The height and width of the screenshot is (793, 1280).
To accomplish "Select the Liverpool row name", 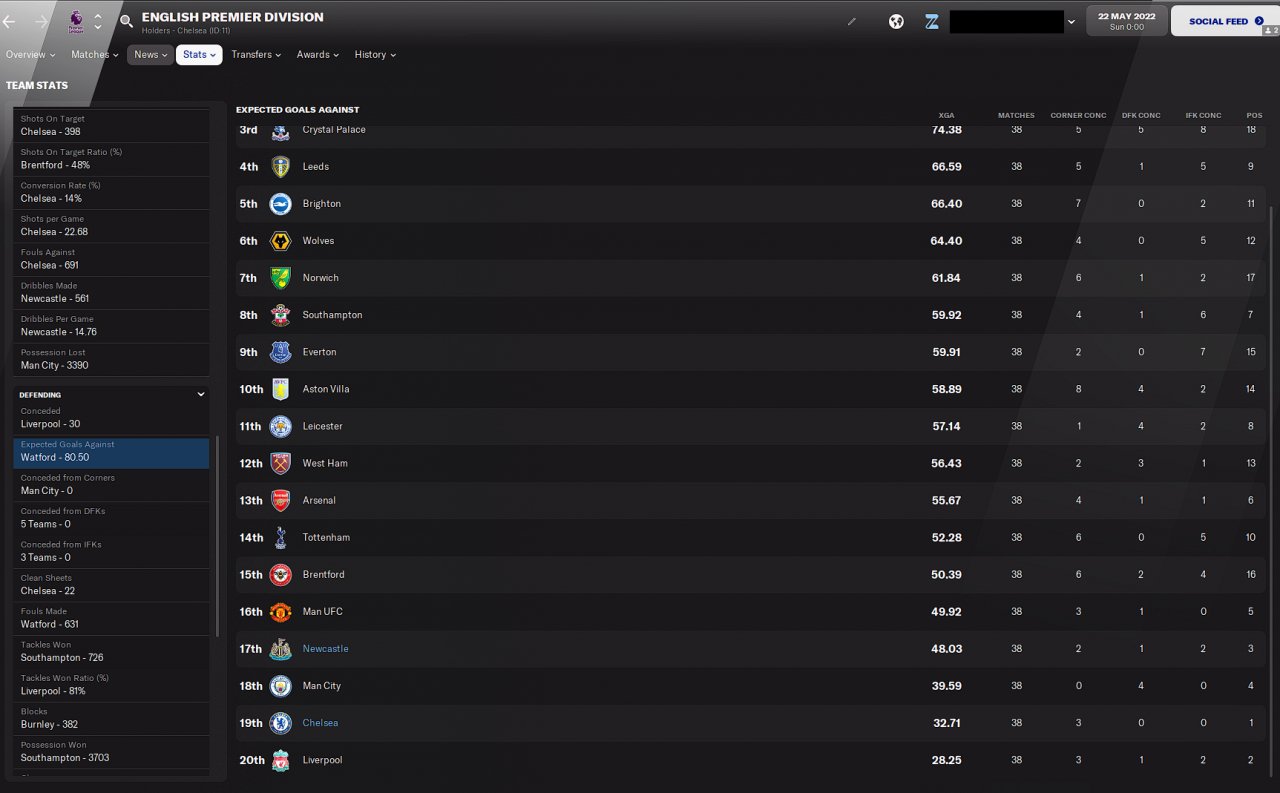I will point(322,760).
